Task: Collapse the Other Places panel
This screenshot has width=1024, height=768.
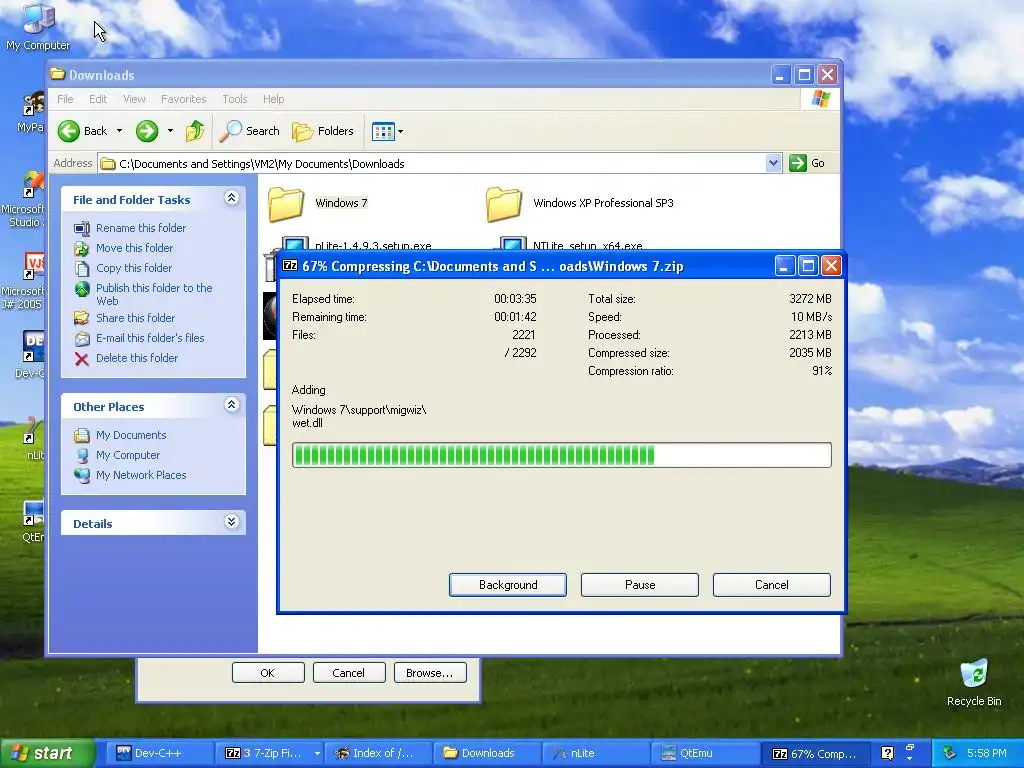Action: pos(231,405)
